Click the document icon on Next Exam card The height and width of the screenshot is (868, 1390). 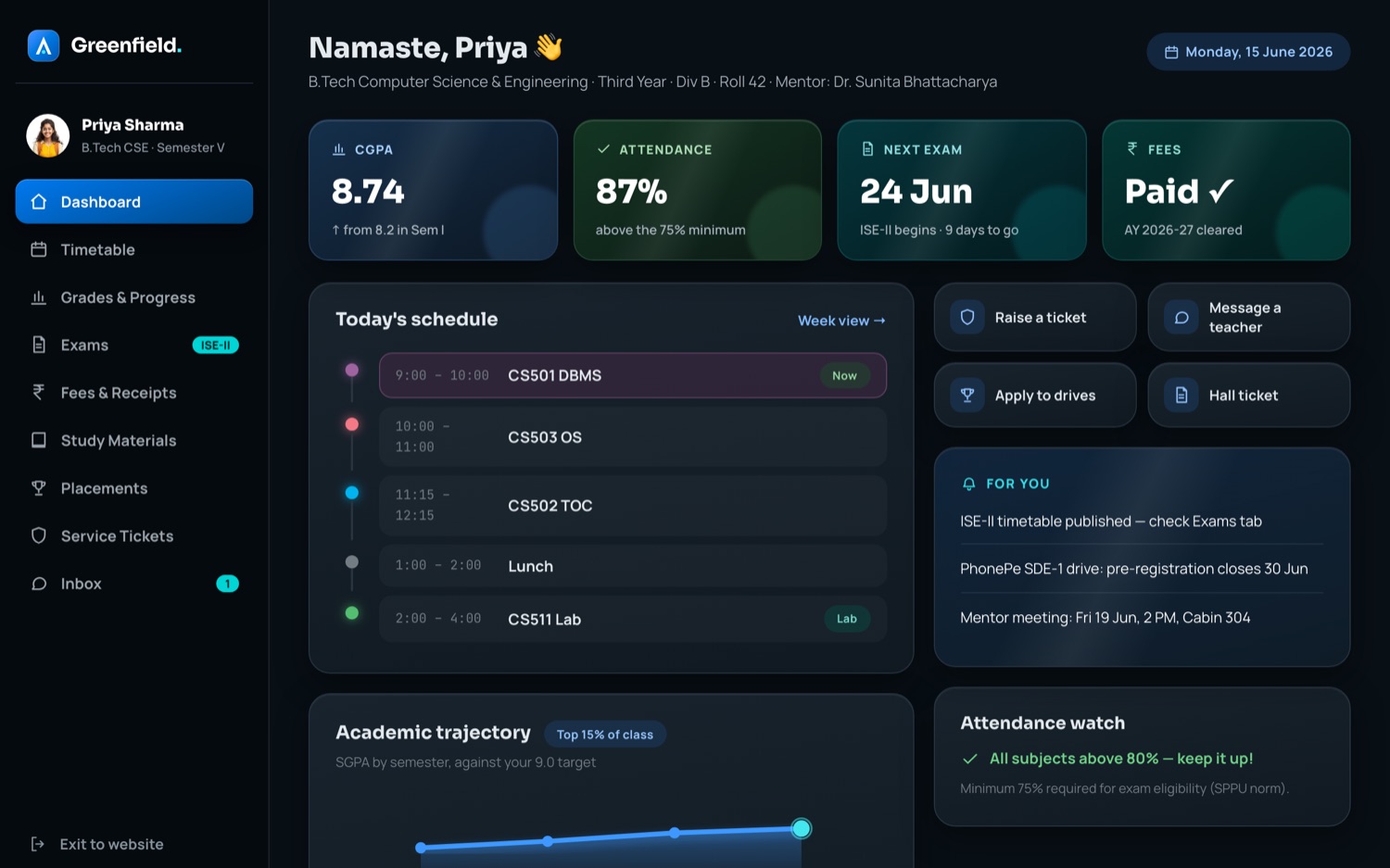[867, 149]
